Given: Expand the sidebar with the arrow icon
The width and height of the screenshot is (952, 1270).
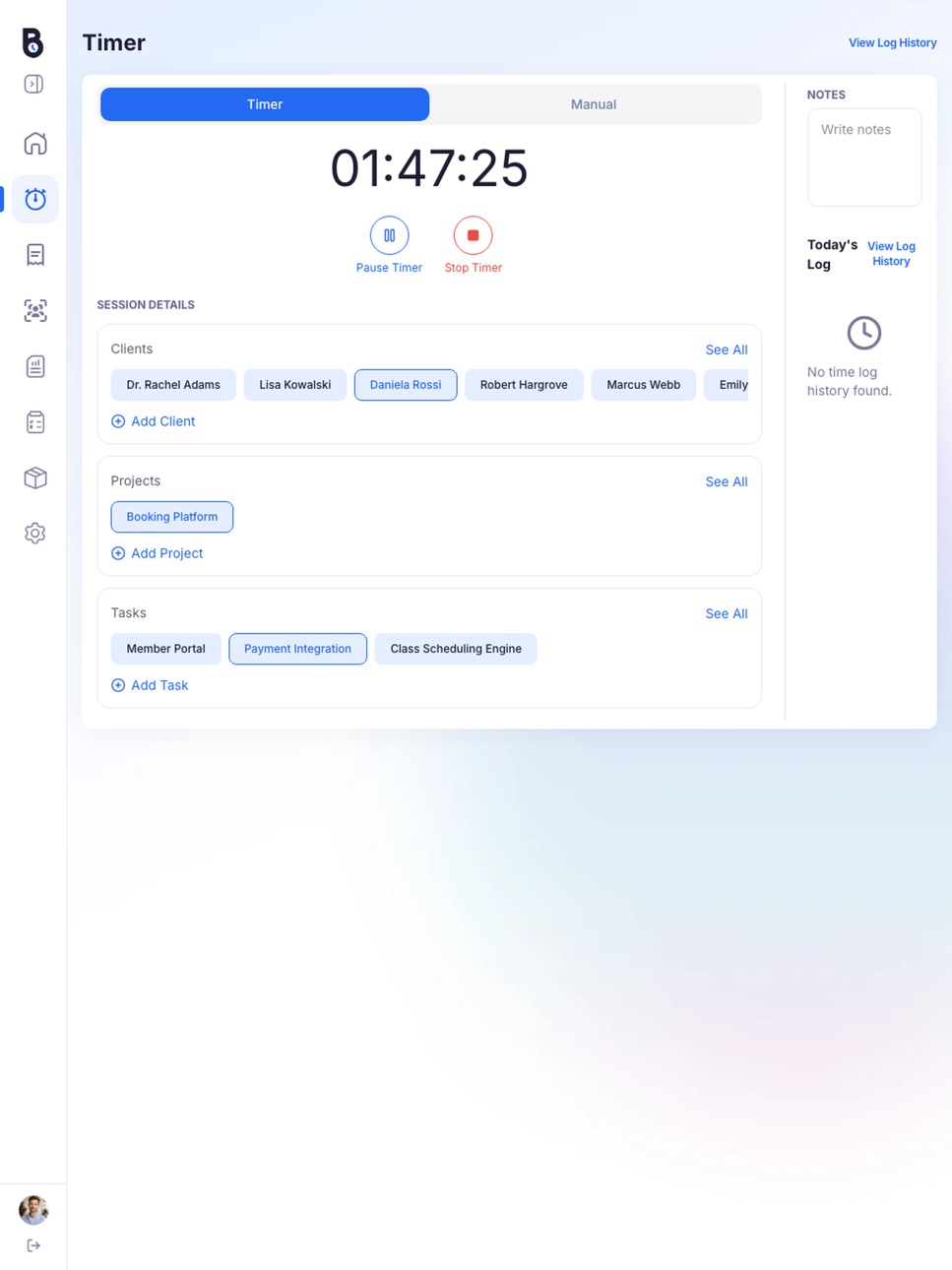Looking at the screenshot, I should point(33,84).
